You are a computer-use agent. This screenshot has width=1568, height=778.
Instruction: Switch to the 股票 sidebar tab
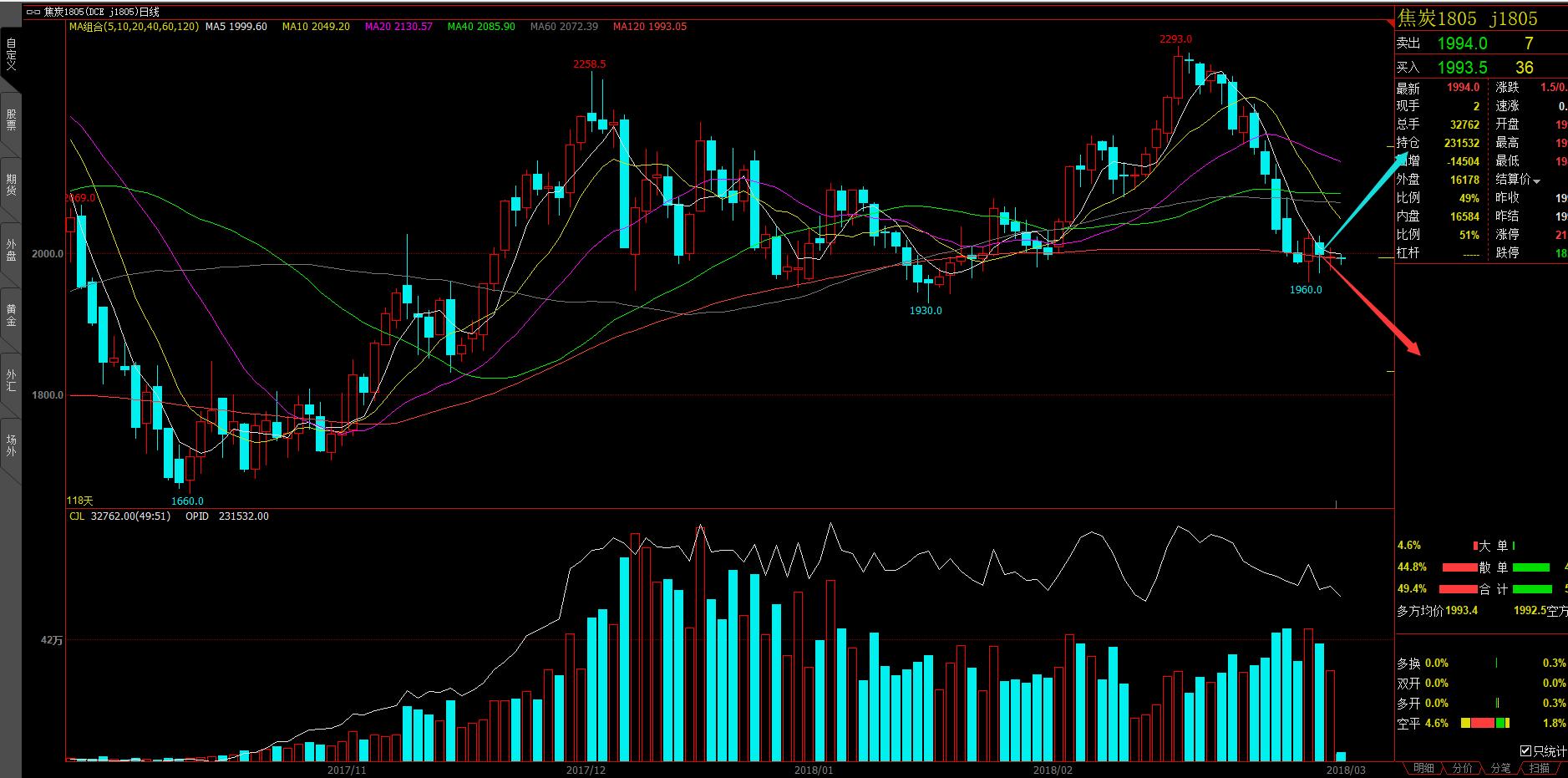(x=11, y=120)
